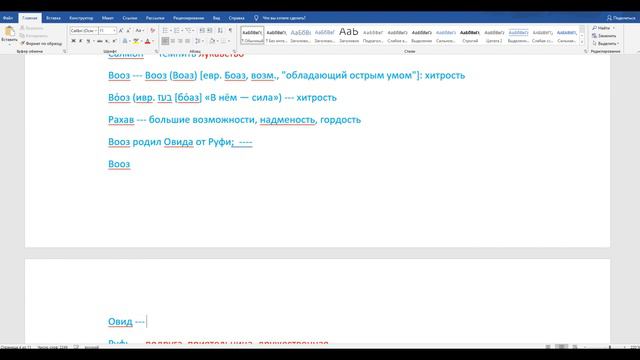Increase paragraph indent
Screen dimensions: 640x360
(210, 31)
